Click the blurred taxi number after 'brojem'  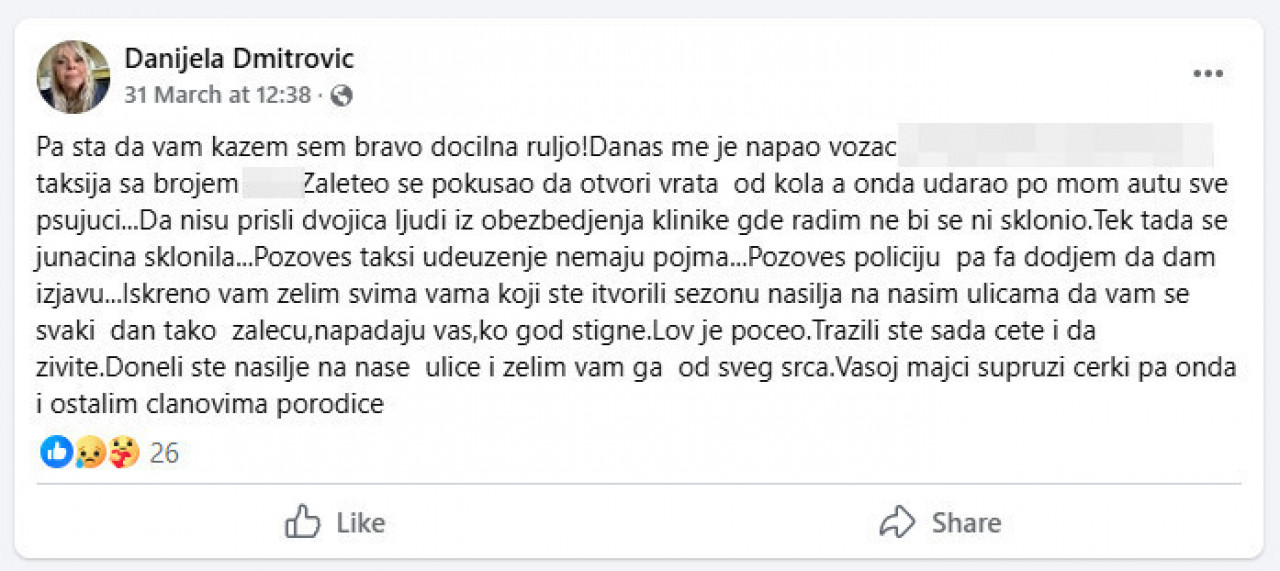tap(272, 184)
